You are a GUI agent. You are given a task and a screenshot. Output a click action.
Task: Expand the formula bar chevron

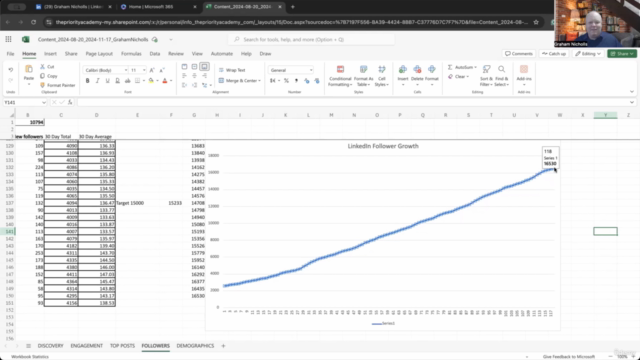pos(631,102)
